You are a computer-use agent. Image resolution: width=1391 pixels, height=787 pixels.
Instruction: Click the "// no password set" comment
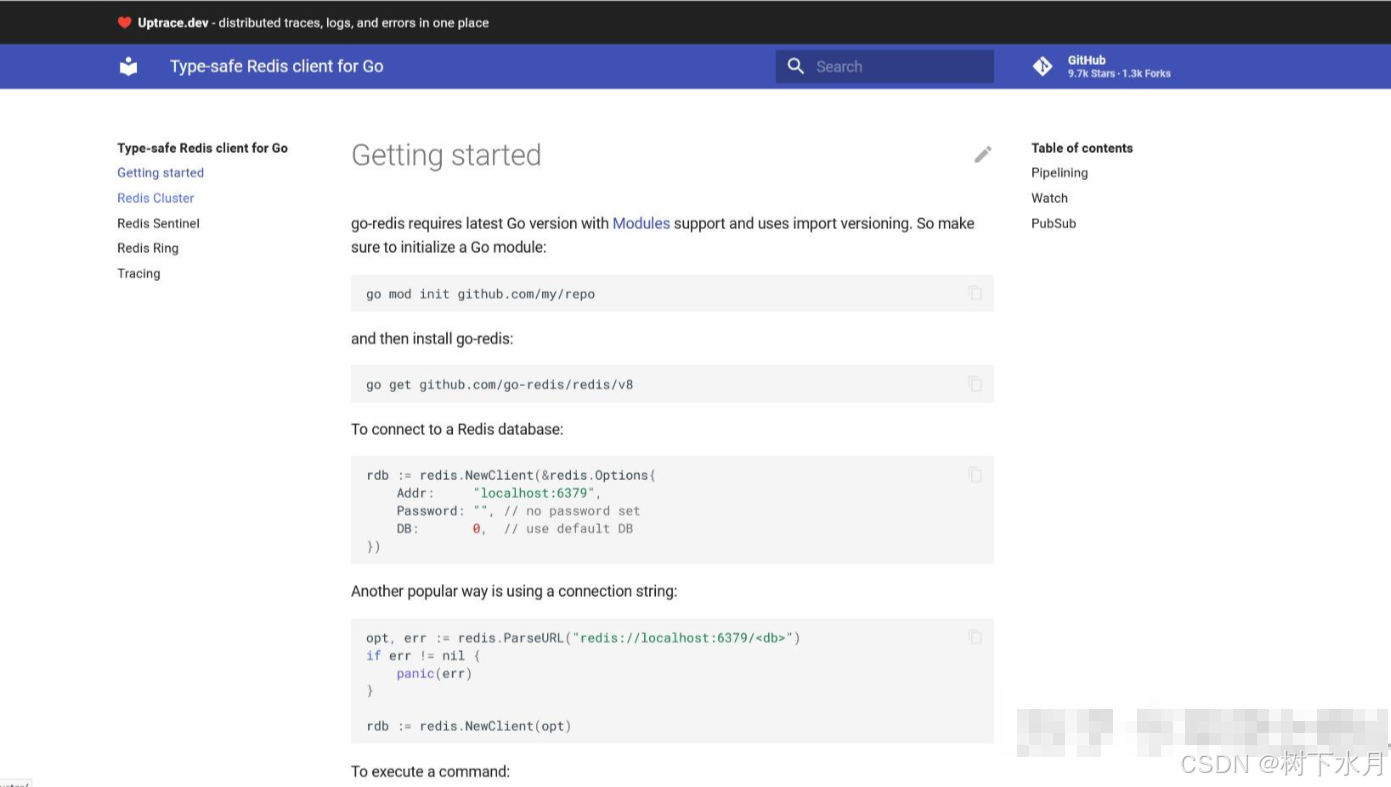pyautogui.click(x=572, y=511)
